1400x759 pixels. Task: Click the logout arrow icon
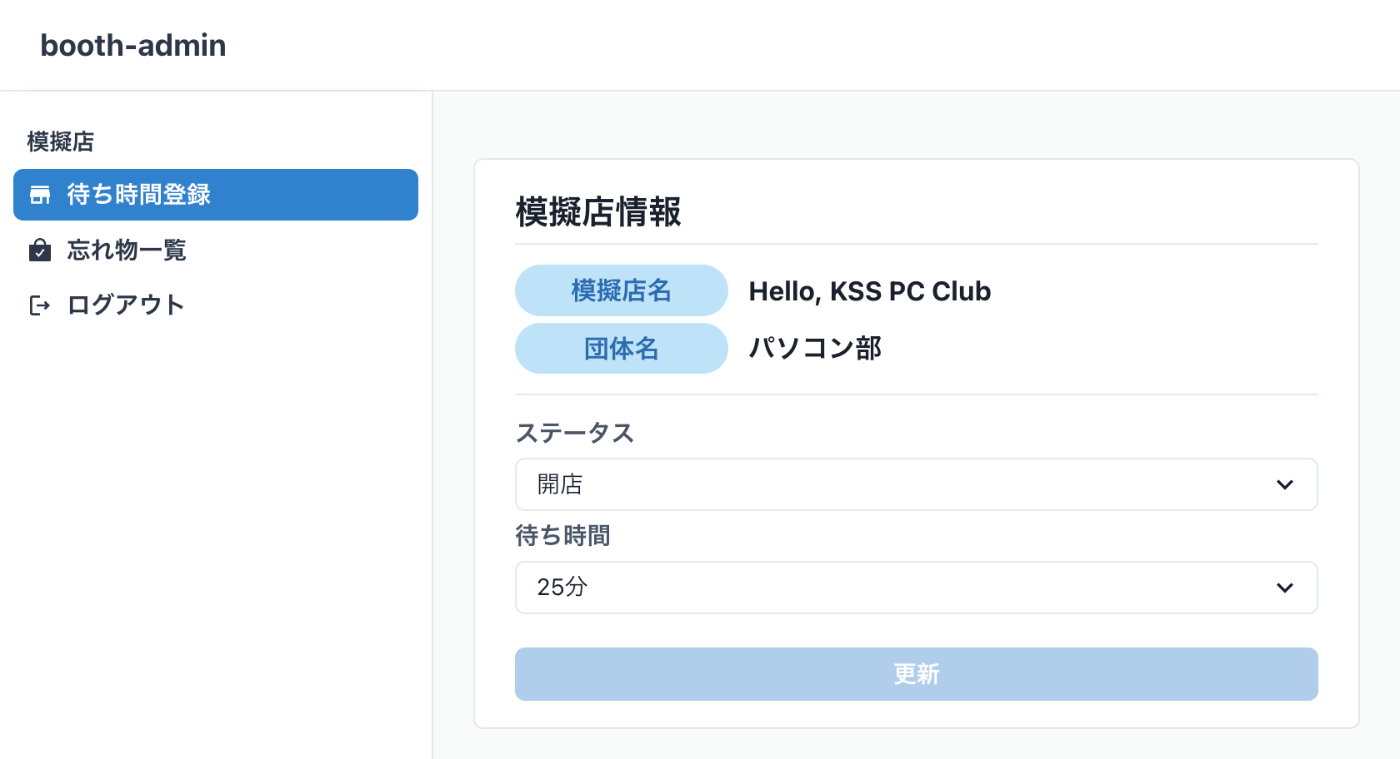40,305
